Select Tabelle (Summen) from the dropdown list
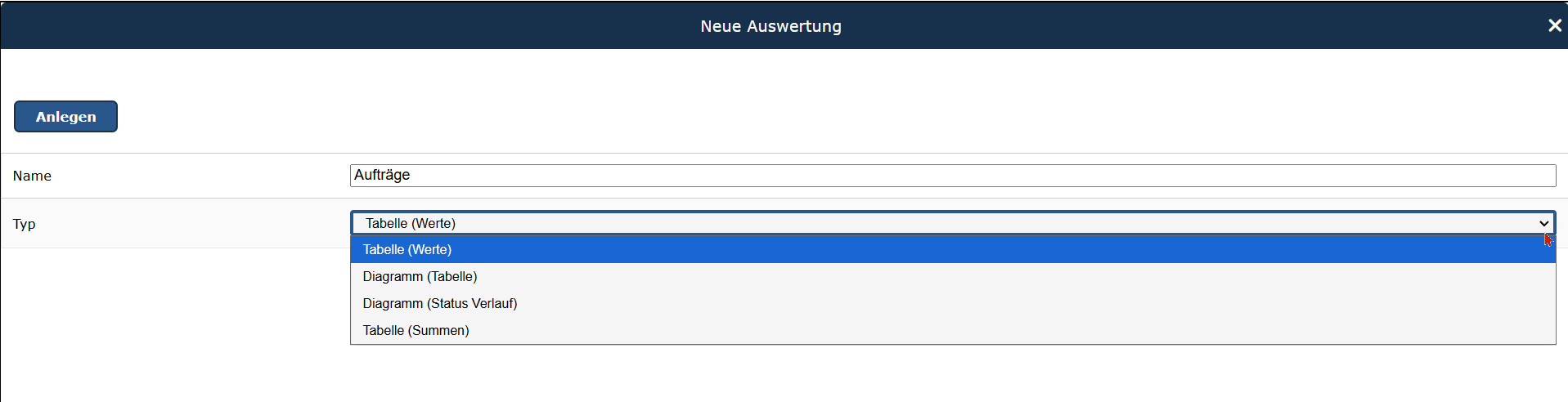Image resolution: width=1568 pixels, height=402 pixels. (953, 330)
